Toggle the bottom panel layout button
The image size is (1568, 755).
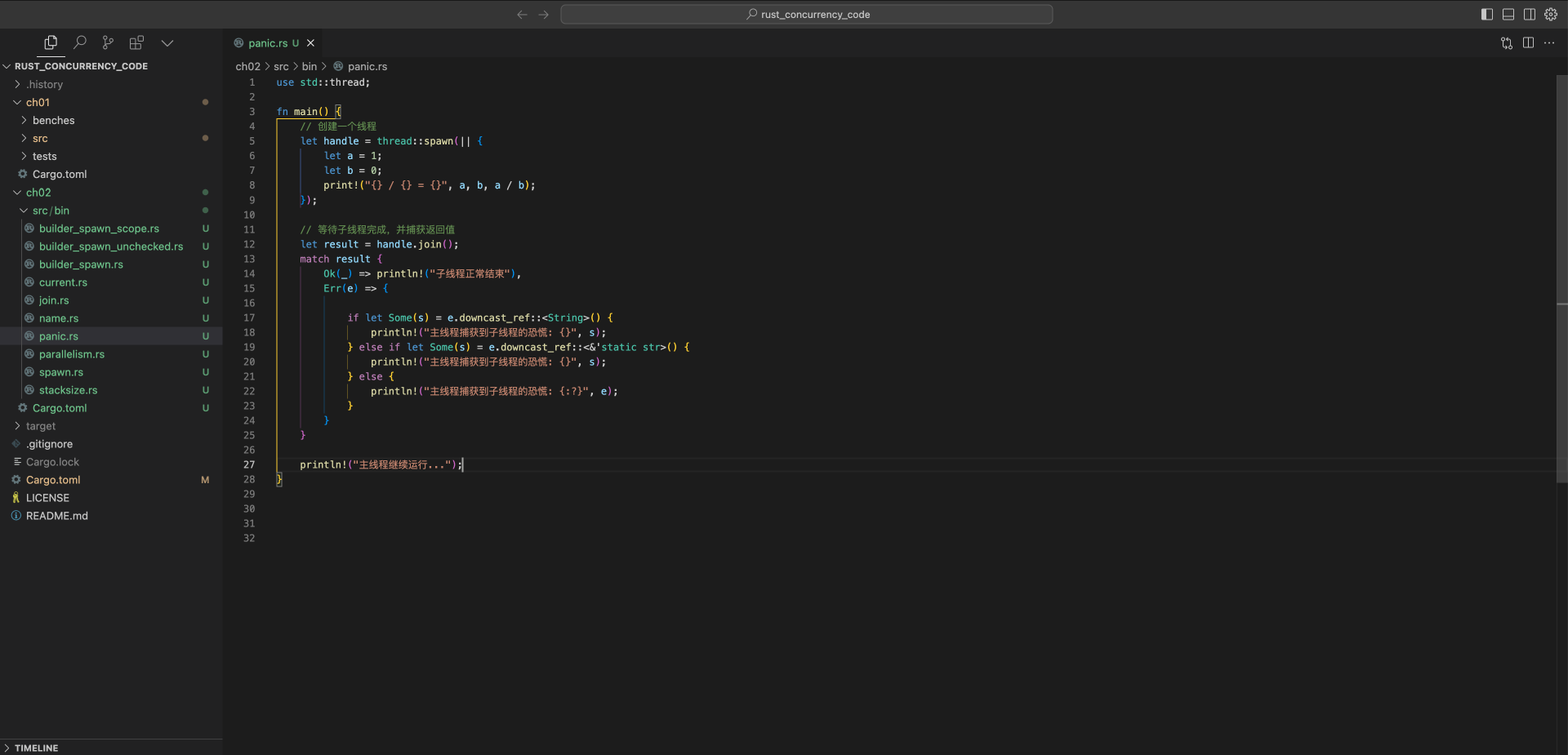pyautogui.click(x=1508, y=15)
